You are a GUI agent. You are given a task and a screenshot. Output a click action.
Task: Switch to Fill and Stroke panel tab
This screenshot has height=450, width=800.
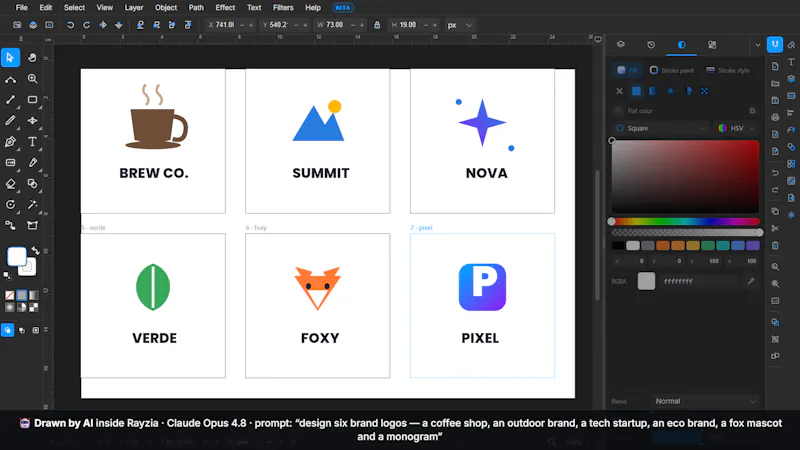682,45
